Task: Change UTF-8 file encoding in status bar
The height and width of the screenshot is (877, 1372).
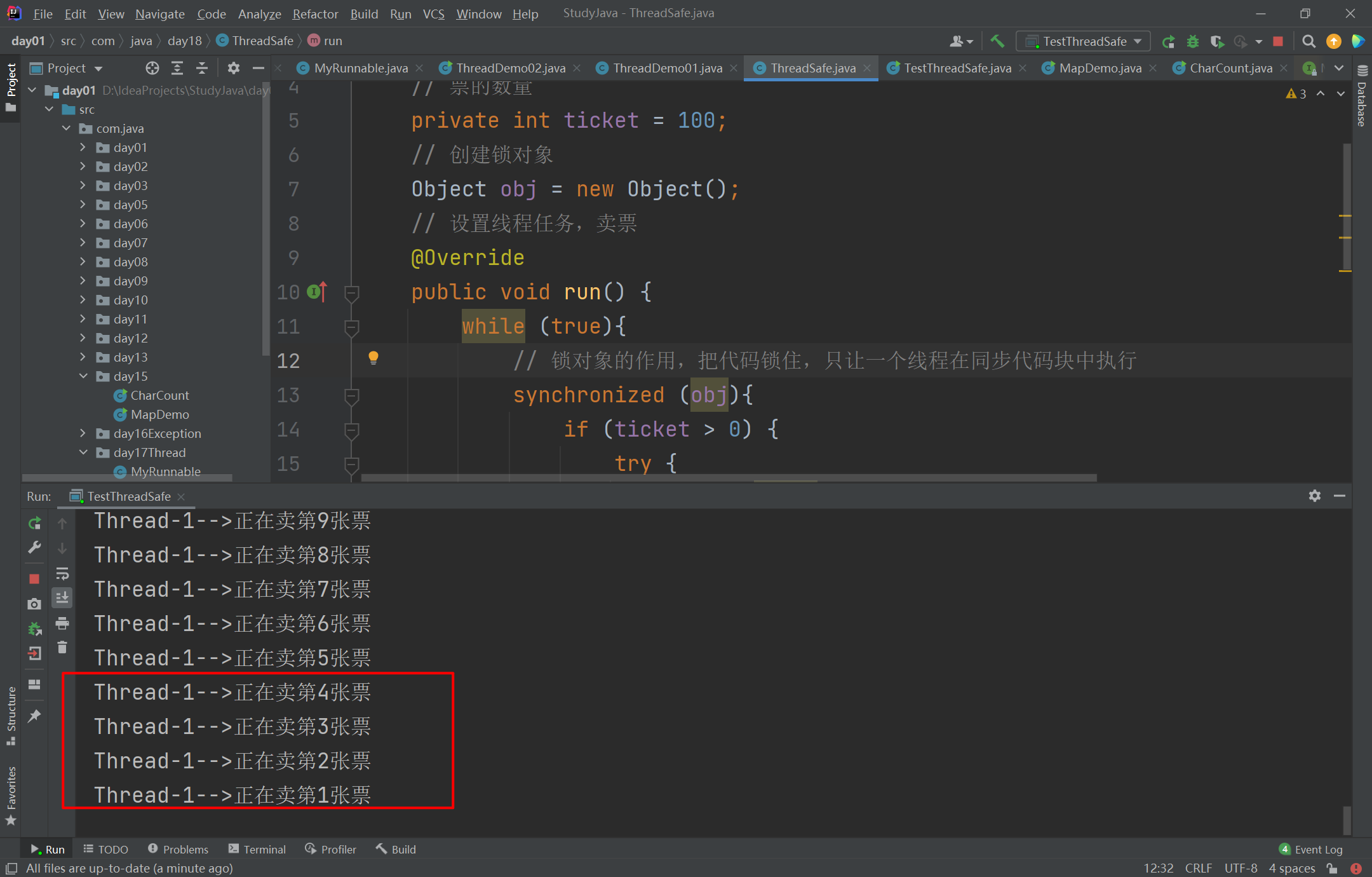Action: 1241,868
